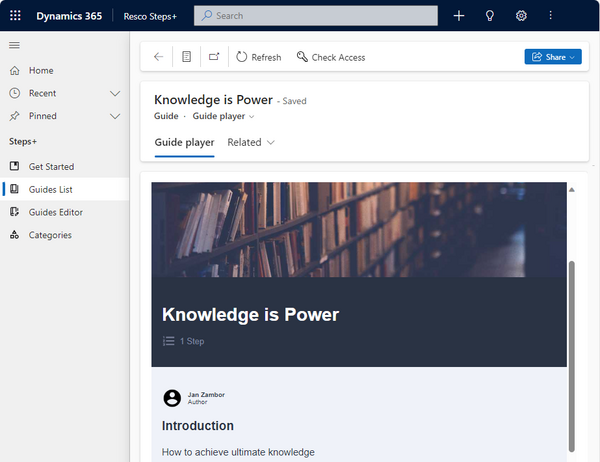Click the Refresh button
This screenshot has width=600, height=462.
click(259, 57)
